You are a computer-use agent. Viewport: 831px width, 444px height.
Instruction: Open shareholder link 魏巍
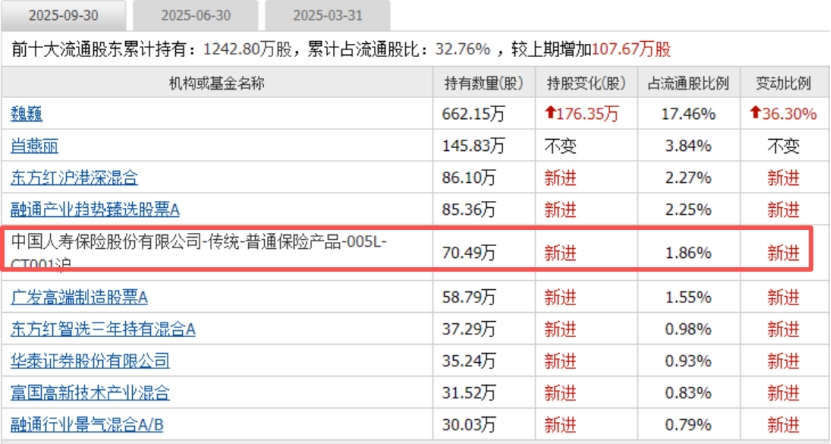(x=26, y=114)
